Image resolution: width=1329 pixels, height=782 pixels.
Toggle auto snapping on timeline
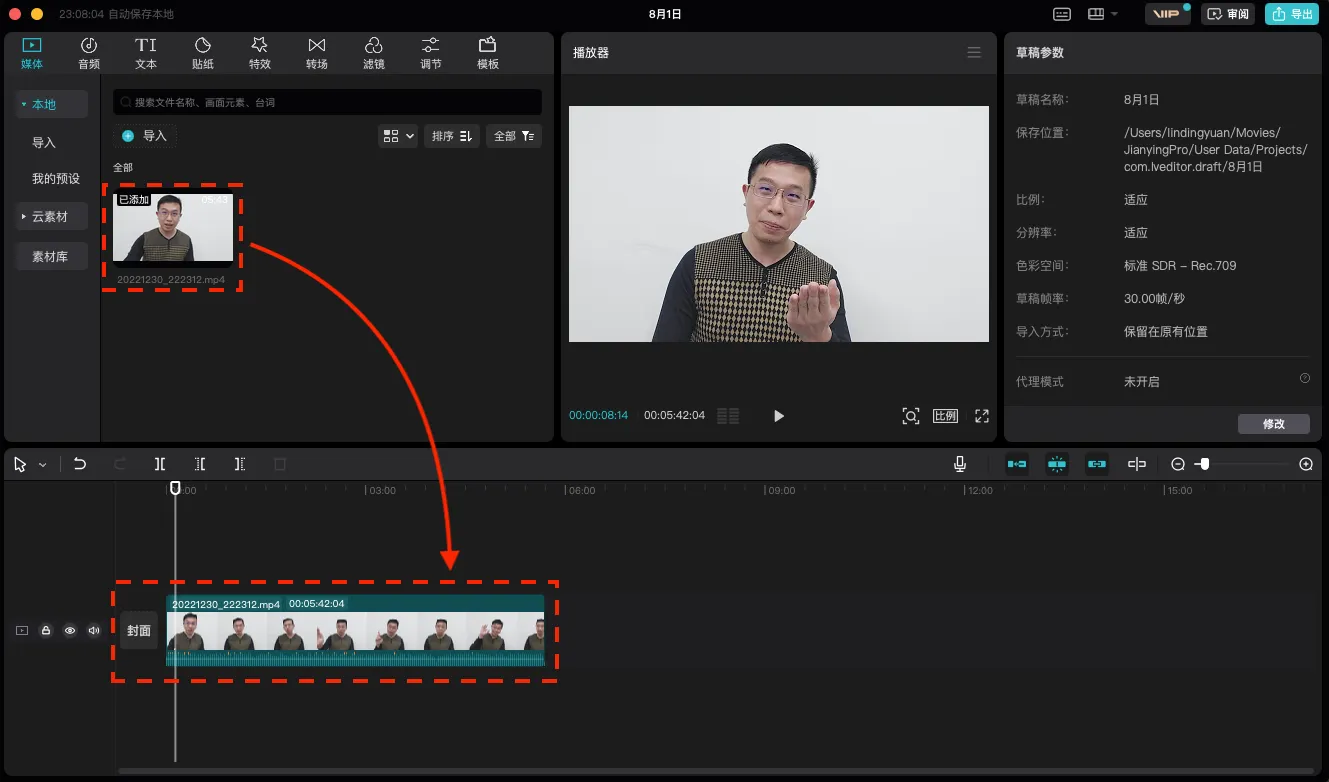coord(1057,464)
